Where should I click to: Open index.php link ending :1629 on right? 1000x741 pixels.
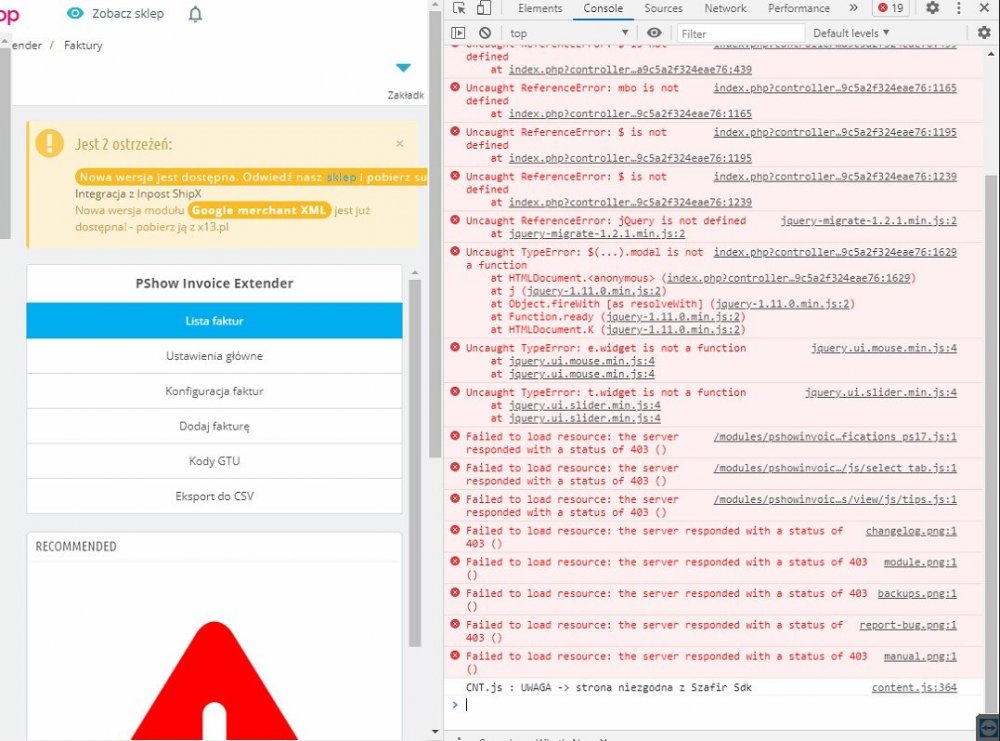pos(835,253)
